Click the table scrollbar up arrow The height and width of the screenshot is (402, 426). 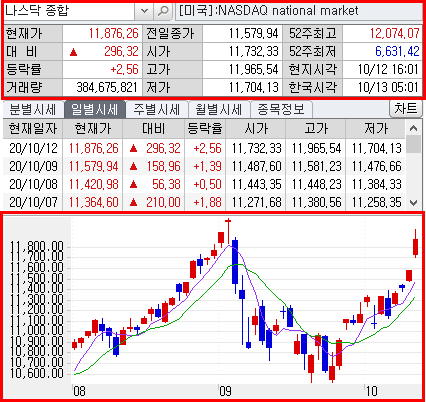click(413, 128)
